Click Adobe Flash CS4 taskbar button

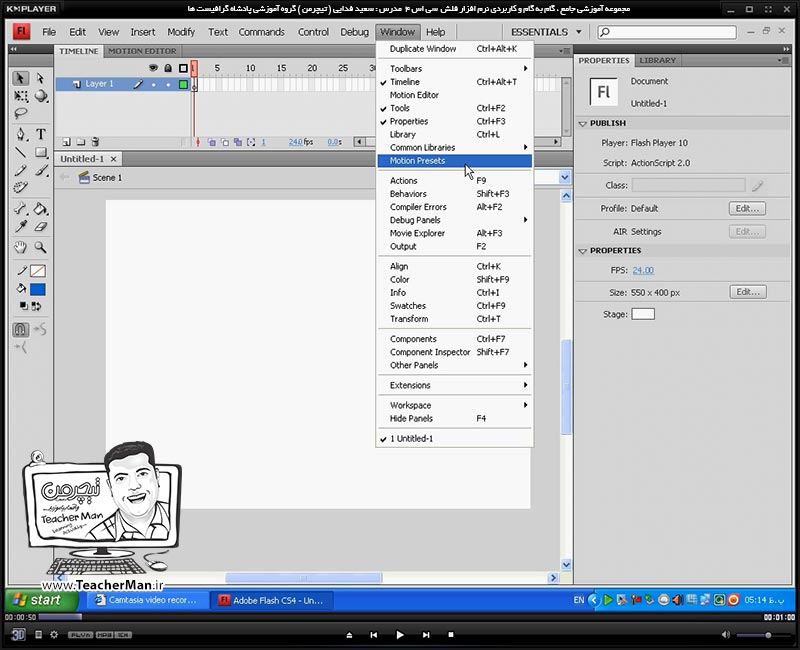pyautogui.click(x=272, y=601)
